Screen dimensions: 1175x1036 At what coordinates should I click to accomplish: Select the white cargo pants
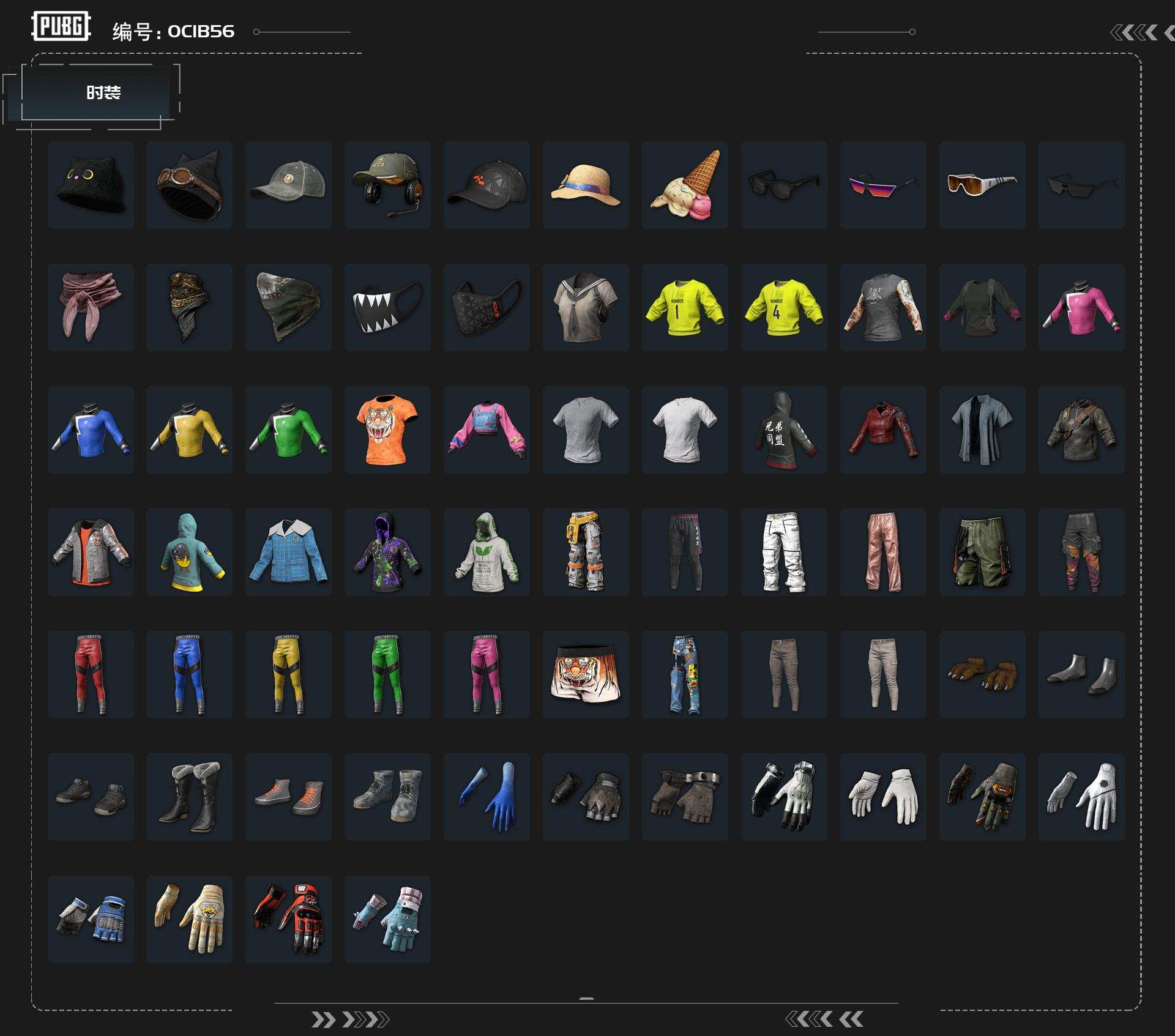click(x=784, y=552)
